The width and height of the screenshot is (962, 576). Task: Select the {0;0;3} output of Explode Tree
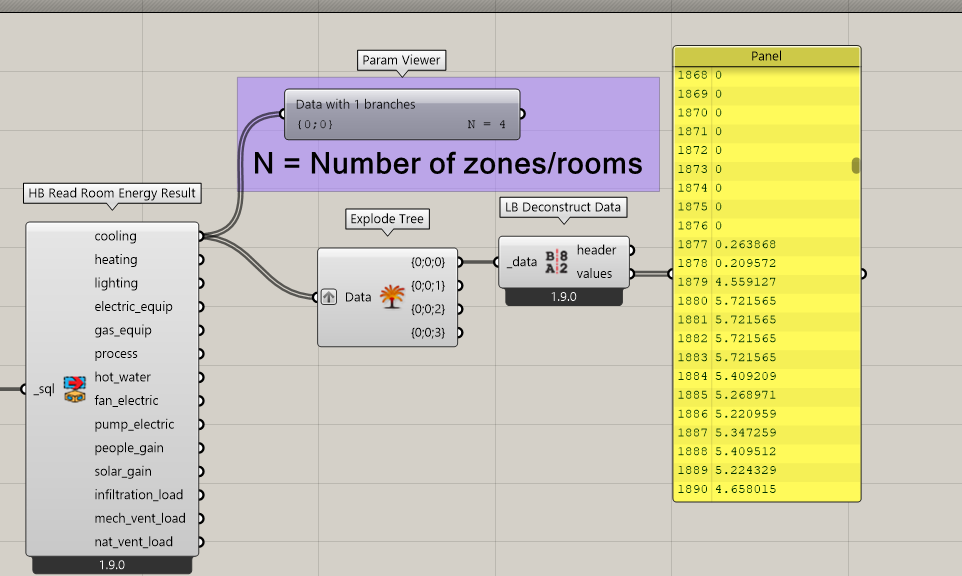[428, 332]
